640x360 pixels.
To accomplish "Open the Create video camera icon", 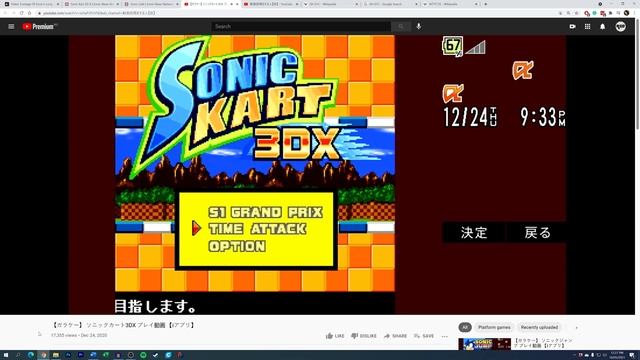I will (x=573, y=27).
